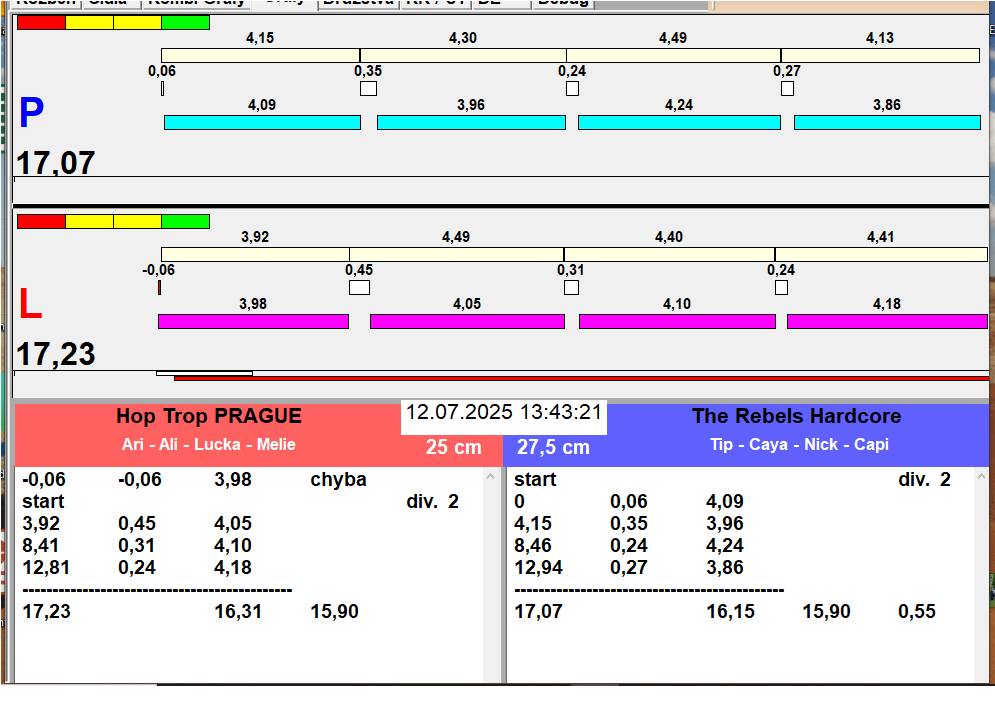Select the magenta run bar labeled 3,98

pos(253,322)
